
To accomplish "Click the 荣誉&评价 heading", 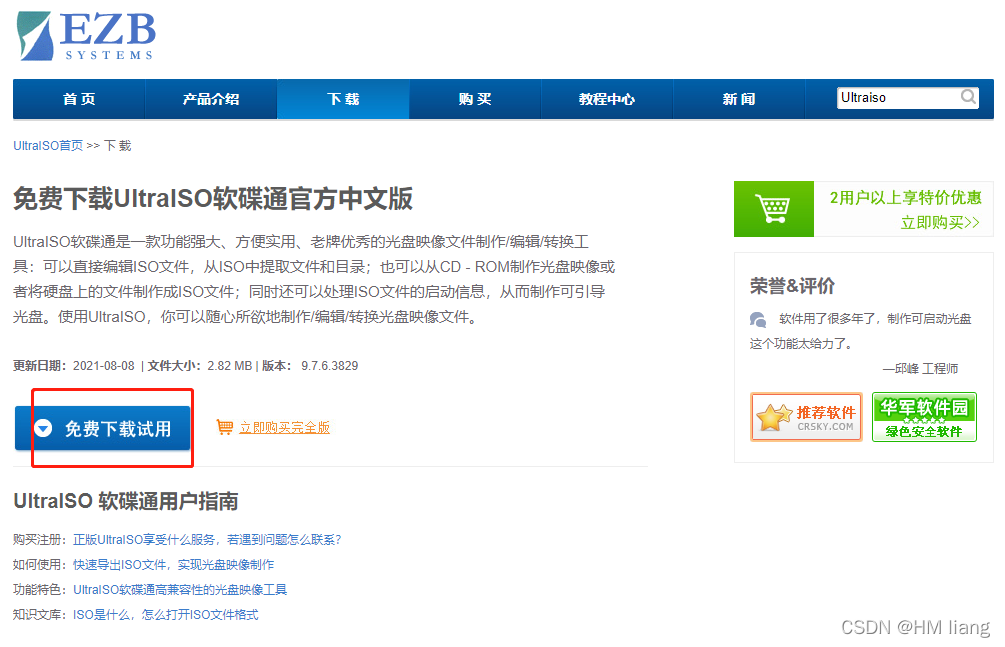I will [792, 286].
